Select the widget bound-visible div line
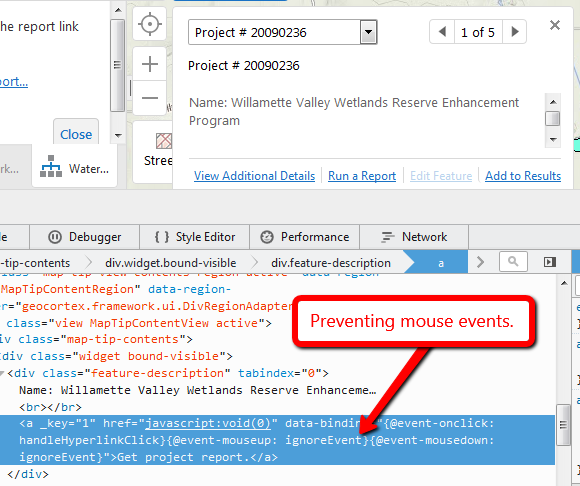The image size is (580, 486). [x=116, y=356]
